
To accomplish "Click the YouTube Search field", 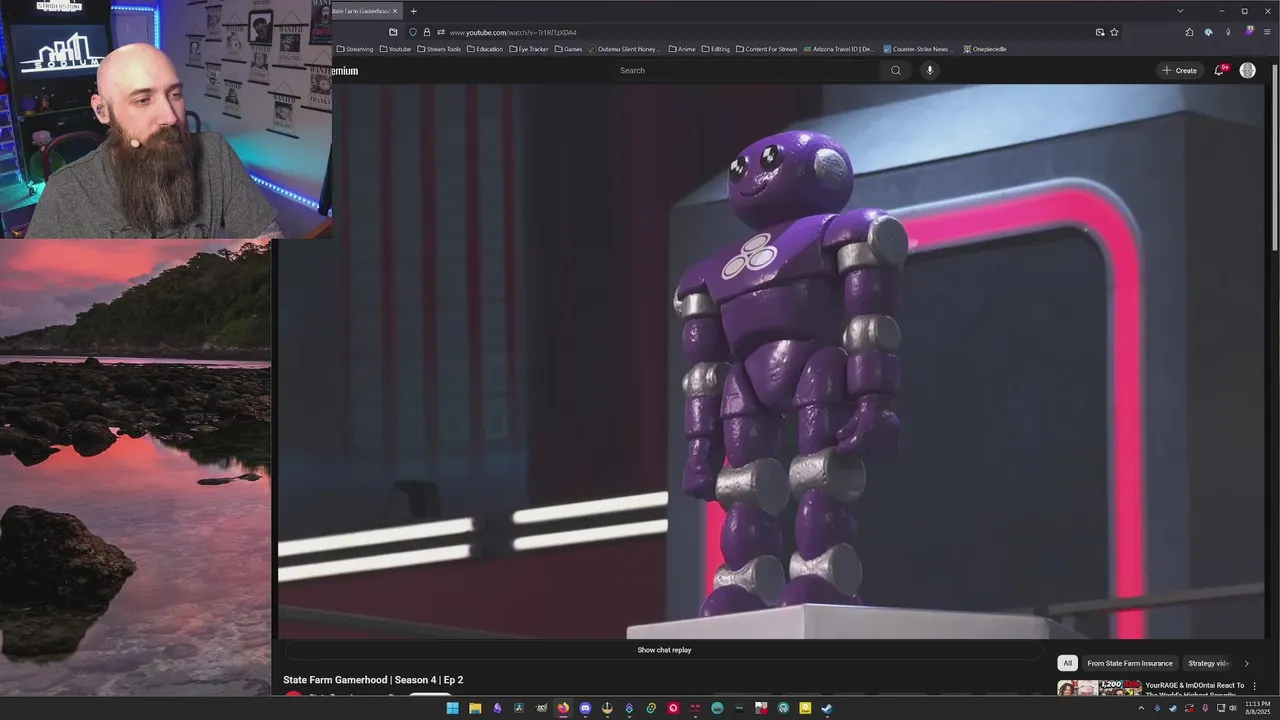I will [x=745, y=70].
